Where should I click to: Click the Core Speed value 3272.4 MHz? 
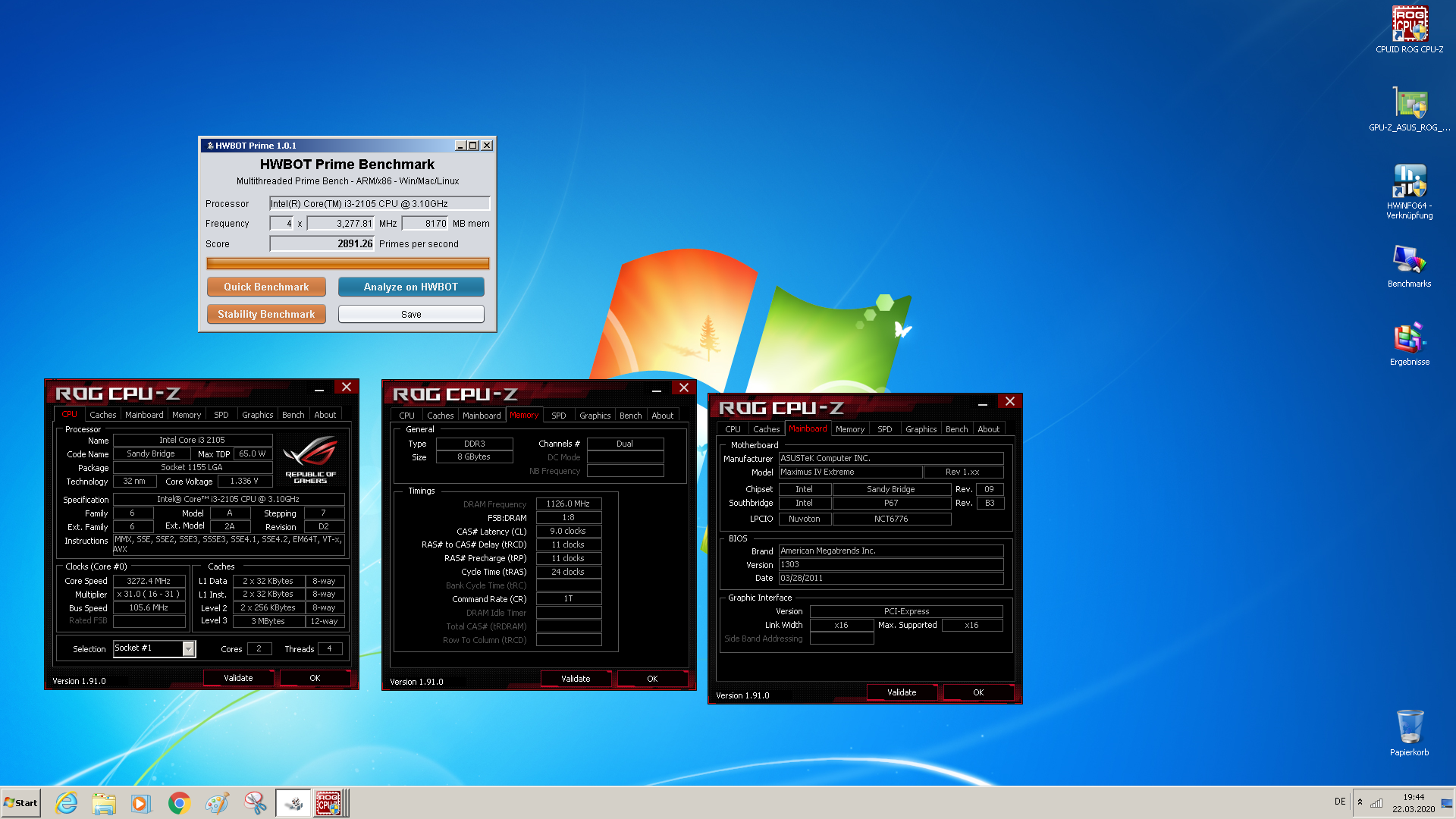pyautogui.click(x=149, y=581)
